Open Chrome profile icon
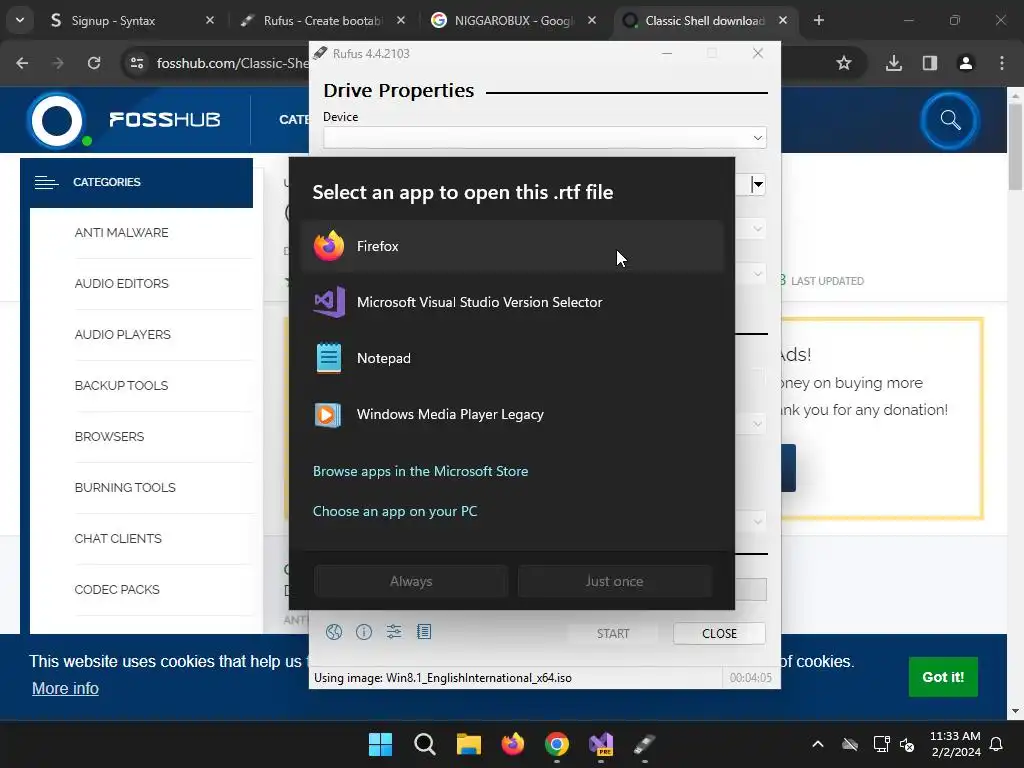 [x=966, y=63]
